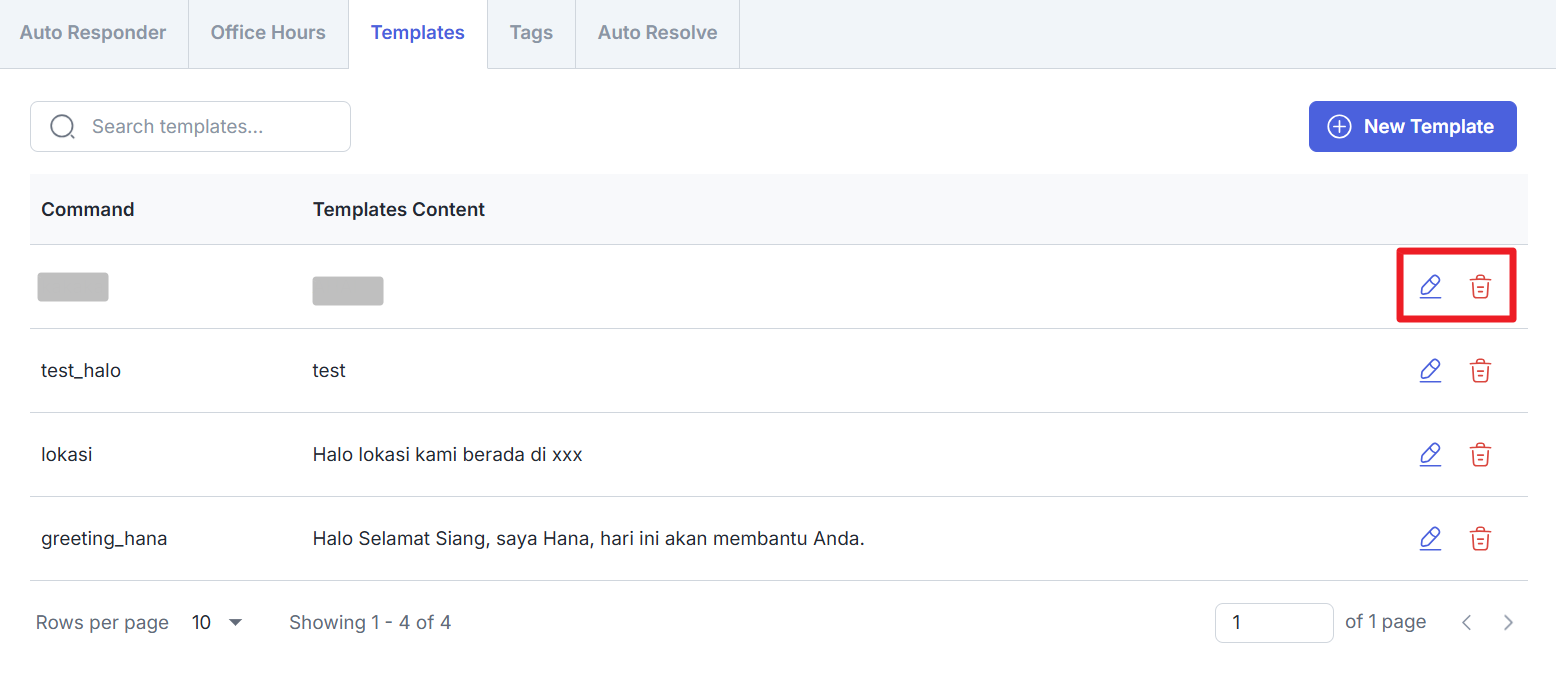Screen dimensions: 1556x673
Task: Delete the greeting_hana template
Action: click(x=1480, y=539)
